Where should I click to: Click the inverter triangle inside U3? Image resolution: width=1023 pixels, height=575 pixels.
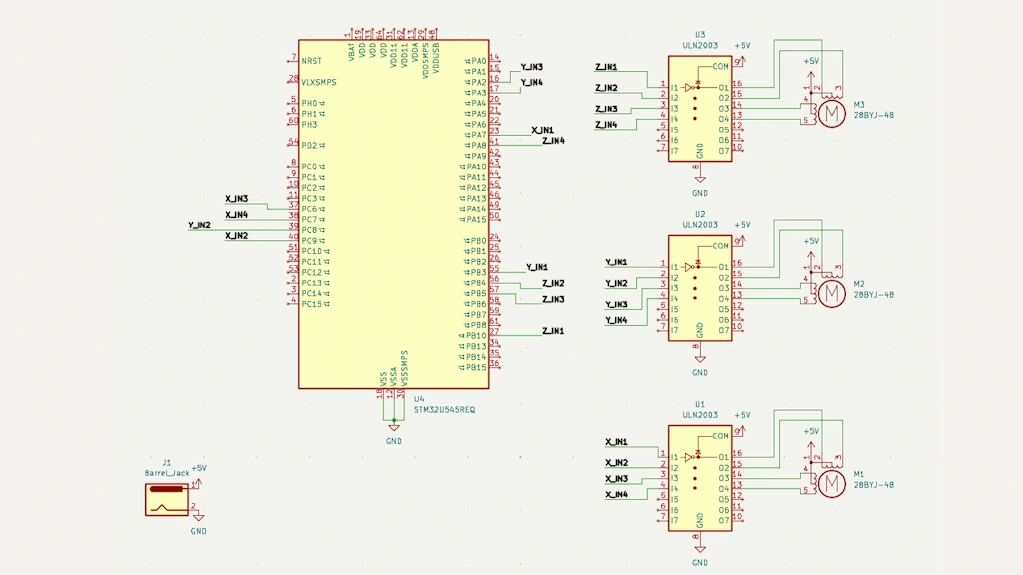(x=690, y=87)
